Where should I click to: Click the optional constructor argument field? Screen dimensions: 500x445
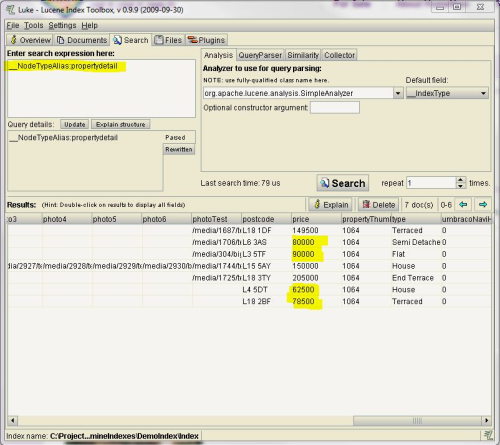click(x=335, y=108)
